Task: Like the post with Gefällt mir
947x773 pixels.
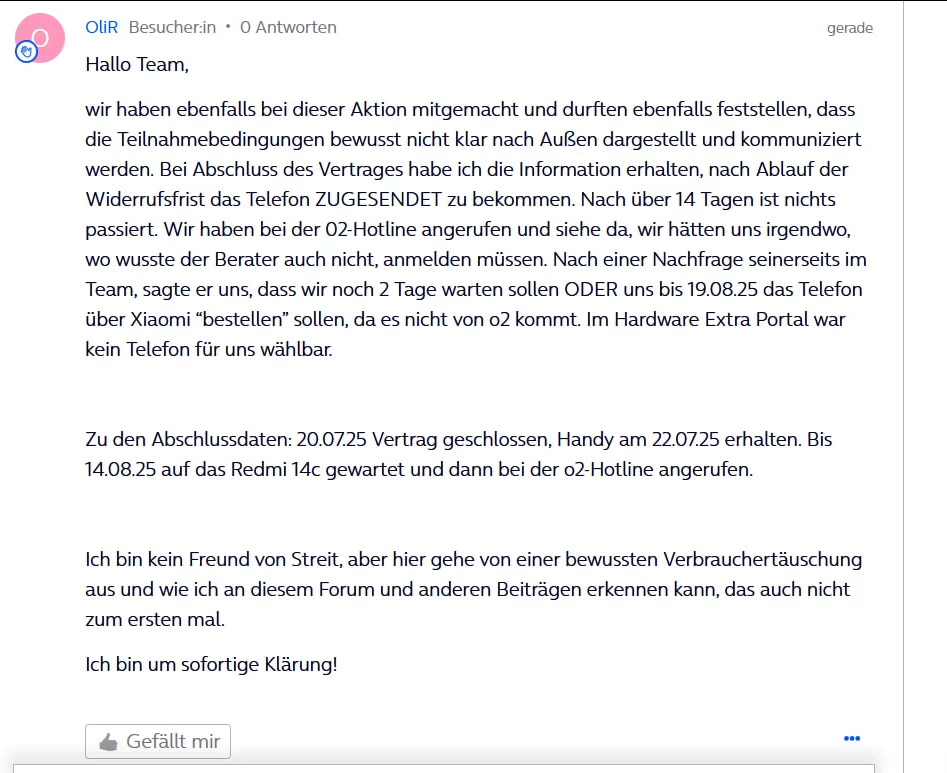Action: 158,741
